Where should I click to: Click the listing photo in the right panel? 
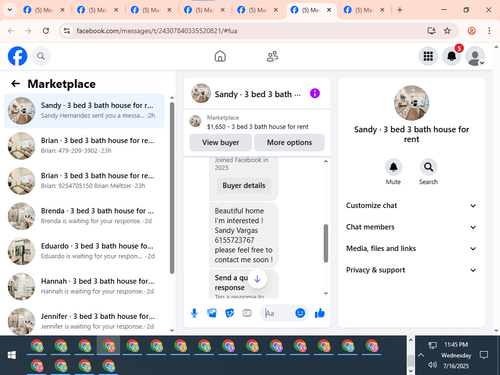pos(411,103)
